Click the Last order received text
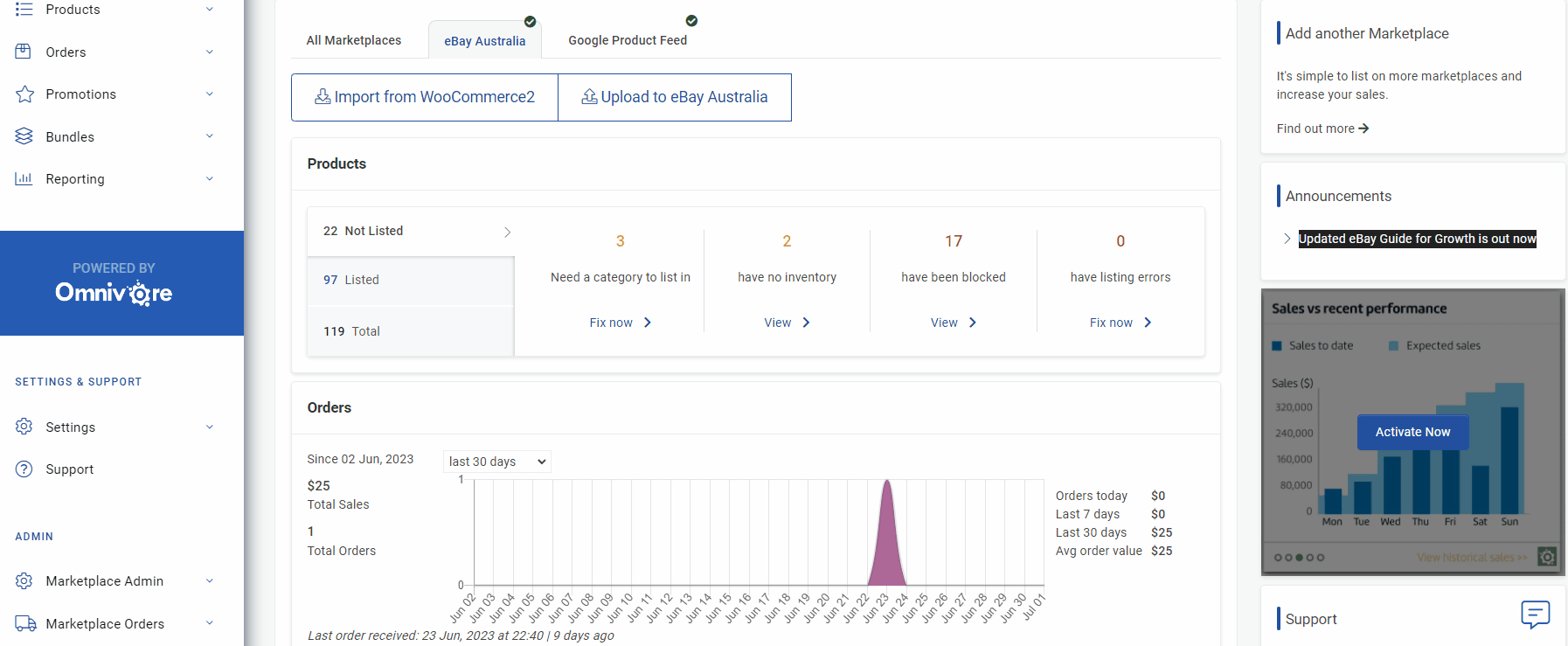The height and width of the screenshot is (646, 1568). point(461,636)
